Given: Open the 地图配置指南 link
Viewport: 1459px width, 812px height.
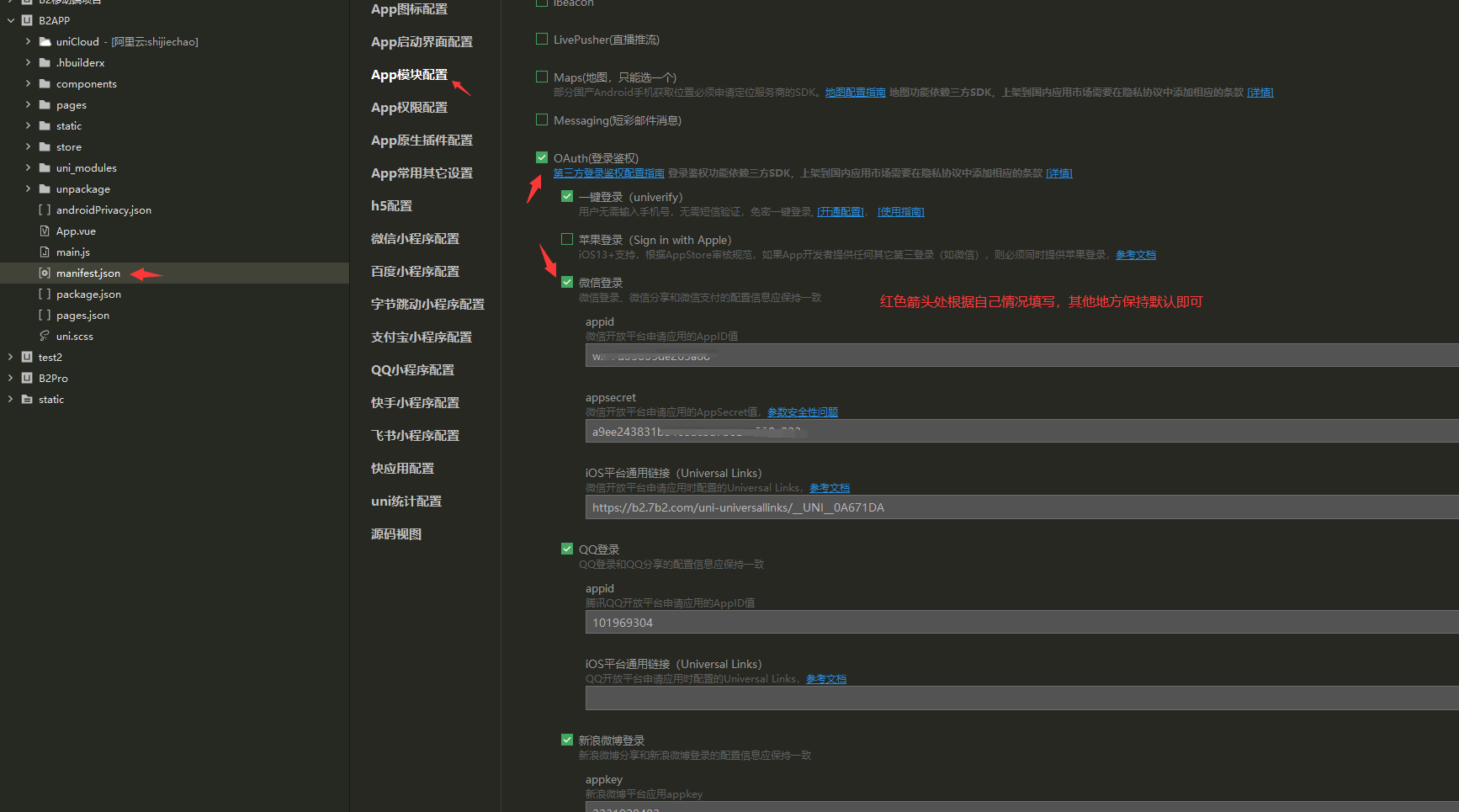Looking at the screenshot, I should (855, 93).
